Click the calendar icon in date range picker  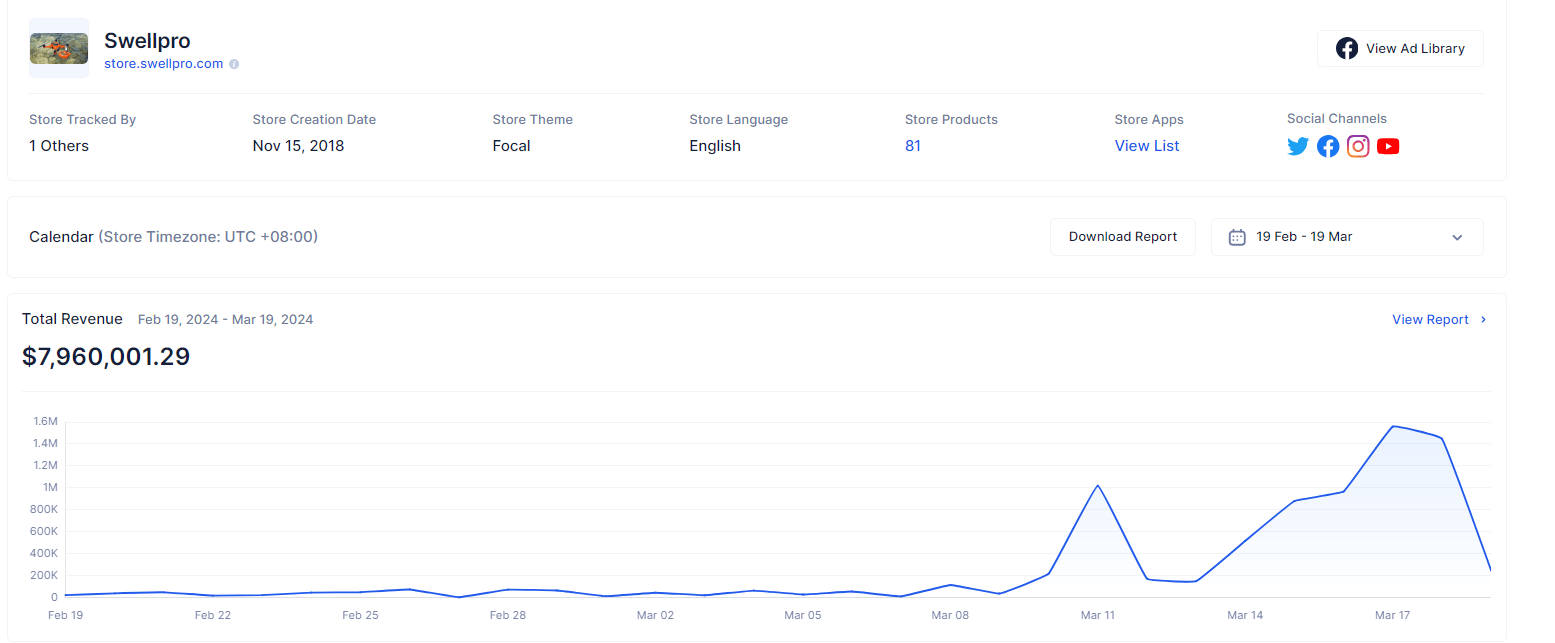coord(1237,237)
